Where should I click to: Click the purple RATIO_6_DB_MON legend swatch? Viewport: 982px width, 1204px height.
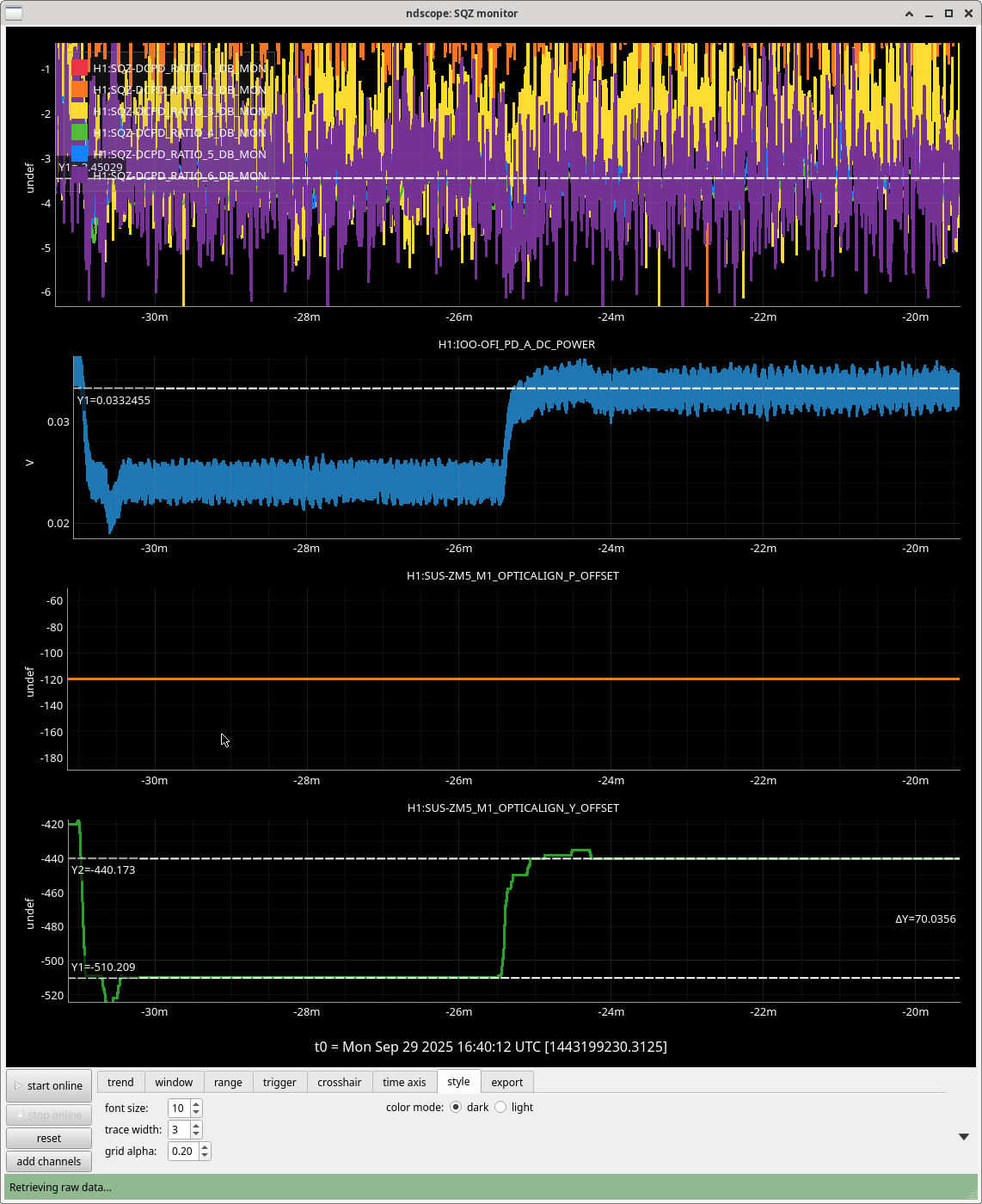(x=80, y=175)
